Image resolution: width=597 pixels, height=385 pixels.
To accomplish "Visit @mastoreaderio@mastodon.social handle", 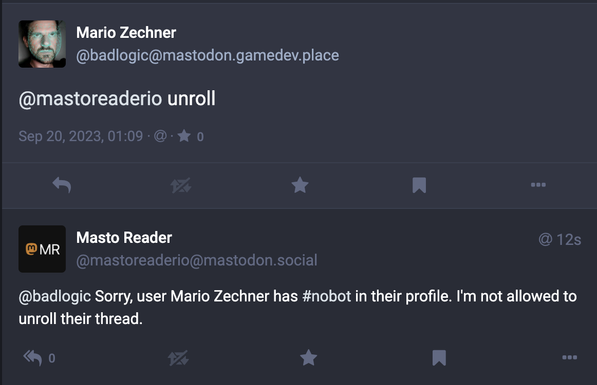I will click(197, 260).
